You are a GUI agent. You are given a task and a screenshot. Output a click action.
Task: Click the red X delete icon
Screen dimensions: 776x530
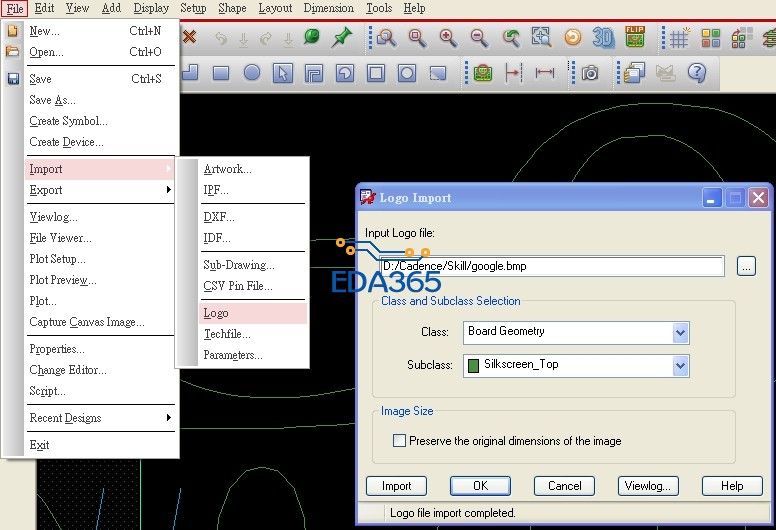pos(189,38)
